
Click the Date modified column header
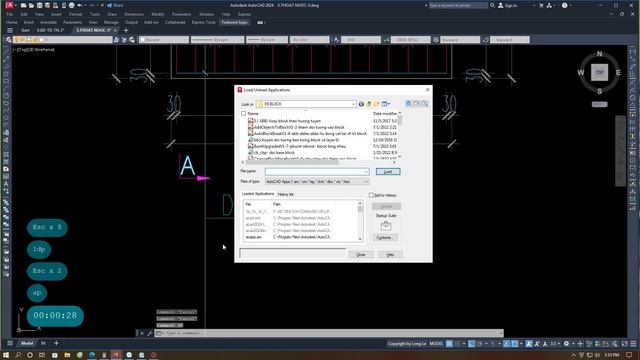(x=384, y=113)
